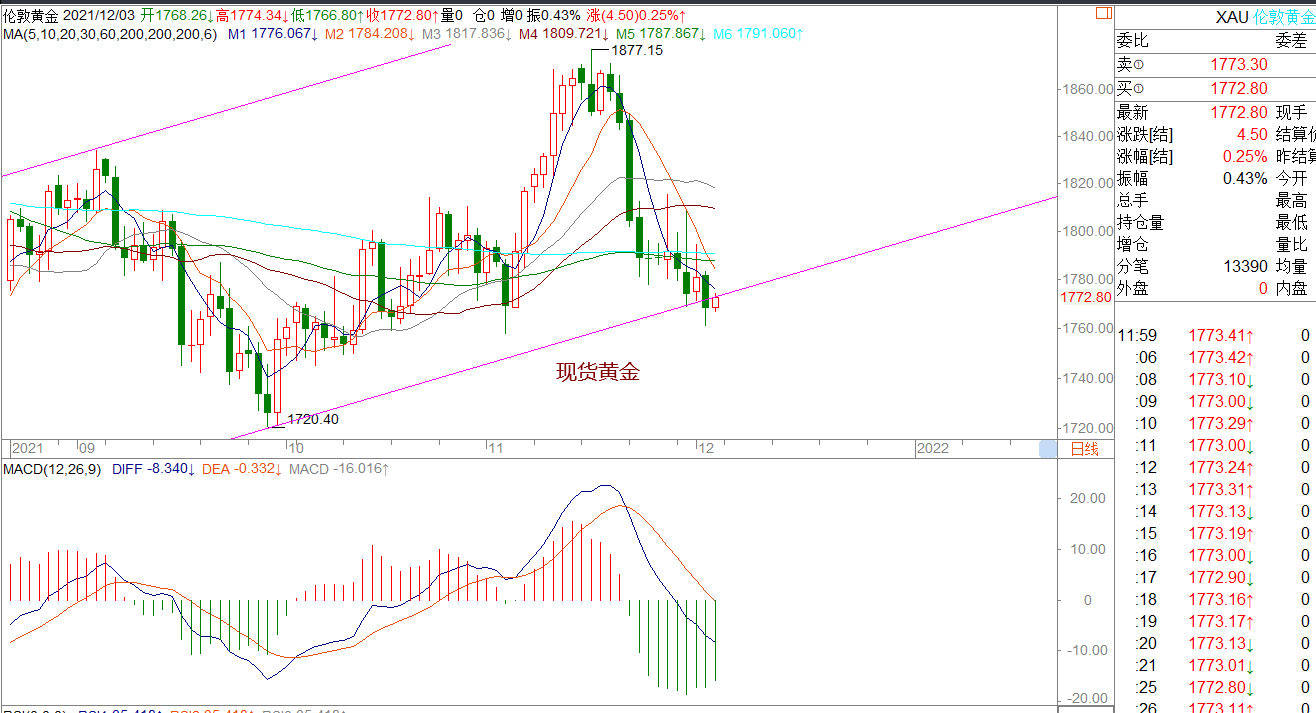Click the 振幅 value 0.43%
Screen dimensions: 1316x713
1245,178
